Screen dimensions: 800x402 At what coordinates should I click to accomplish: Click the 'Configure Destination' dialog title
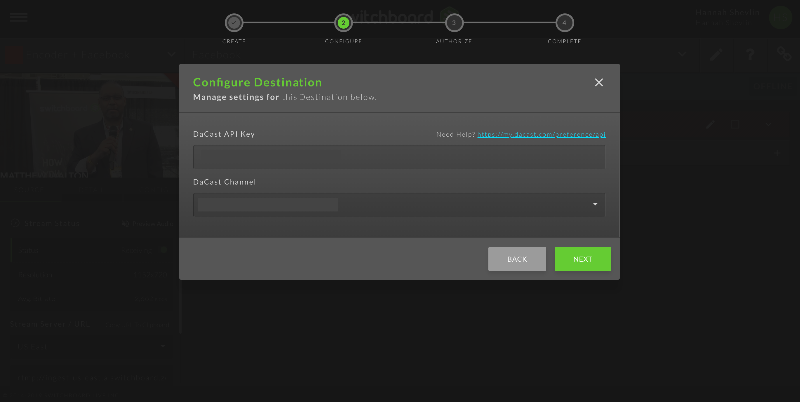(257, 82)
